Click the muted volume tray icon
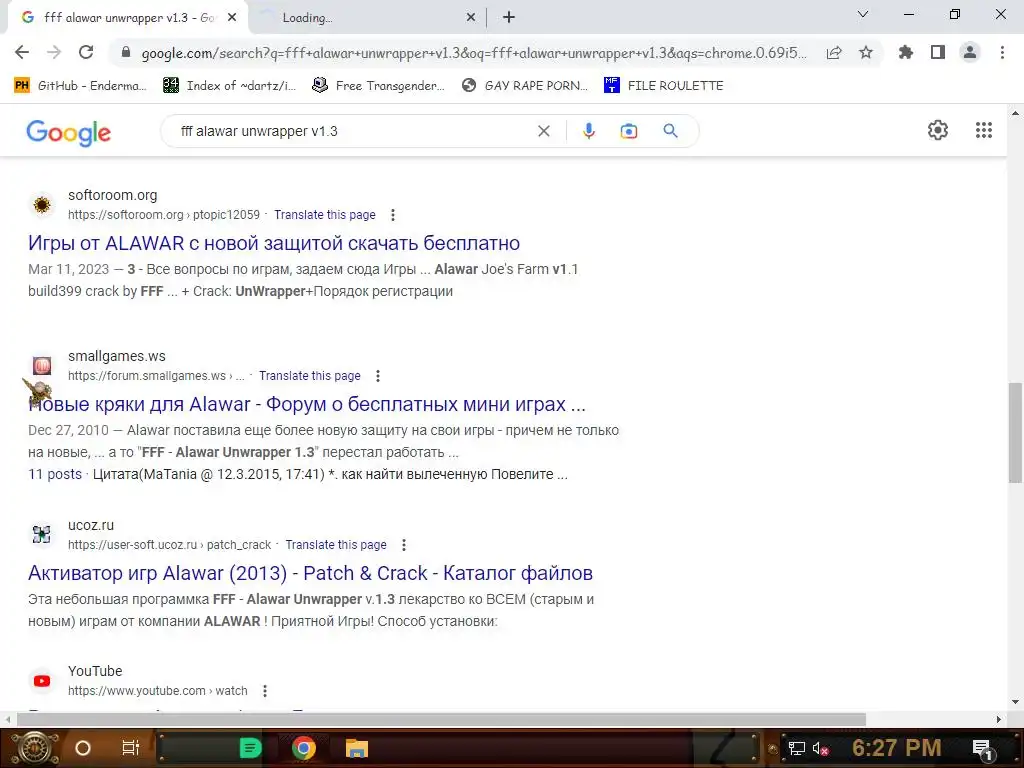This screenshot has width=1024, height=768. tap(820, 748)
